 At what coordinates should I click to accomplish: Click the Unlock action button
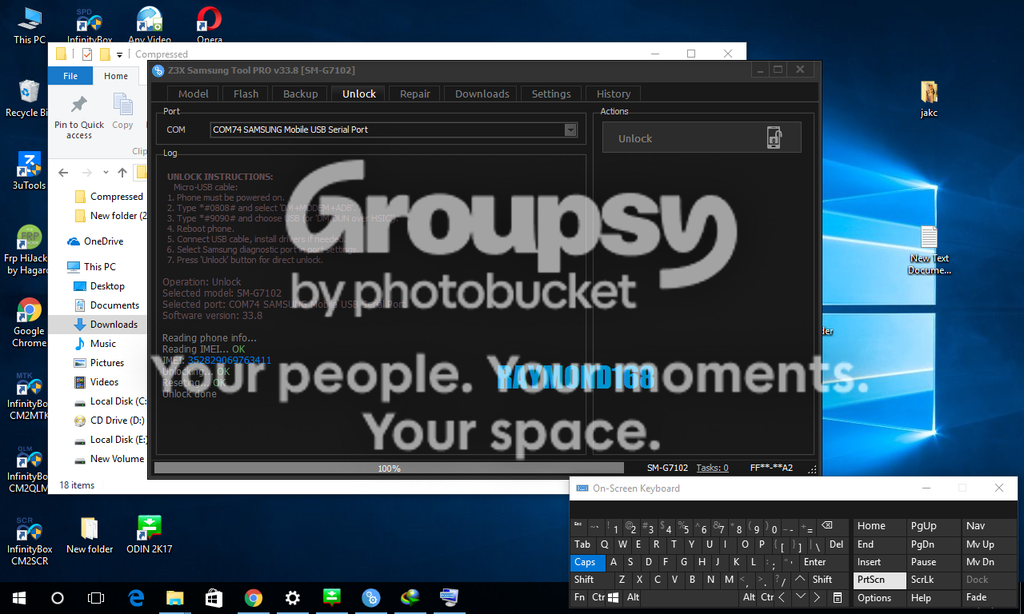click(x=701, y=138)
